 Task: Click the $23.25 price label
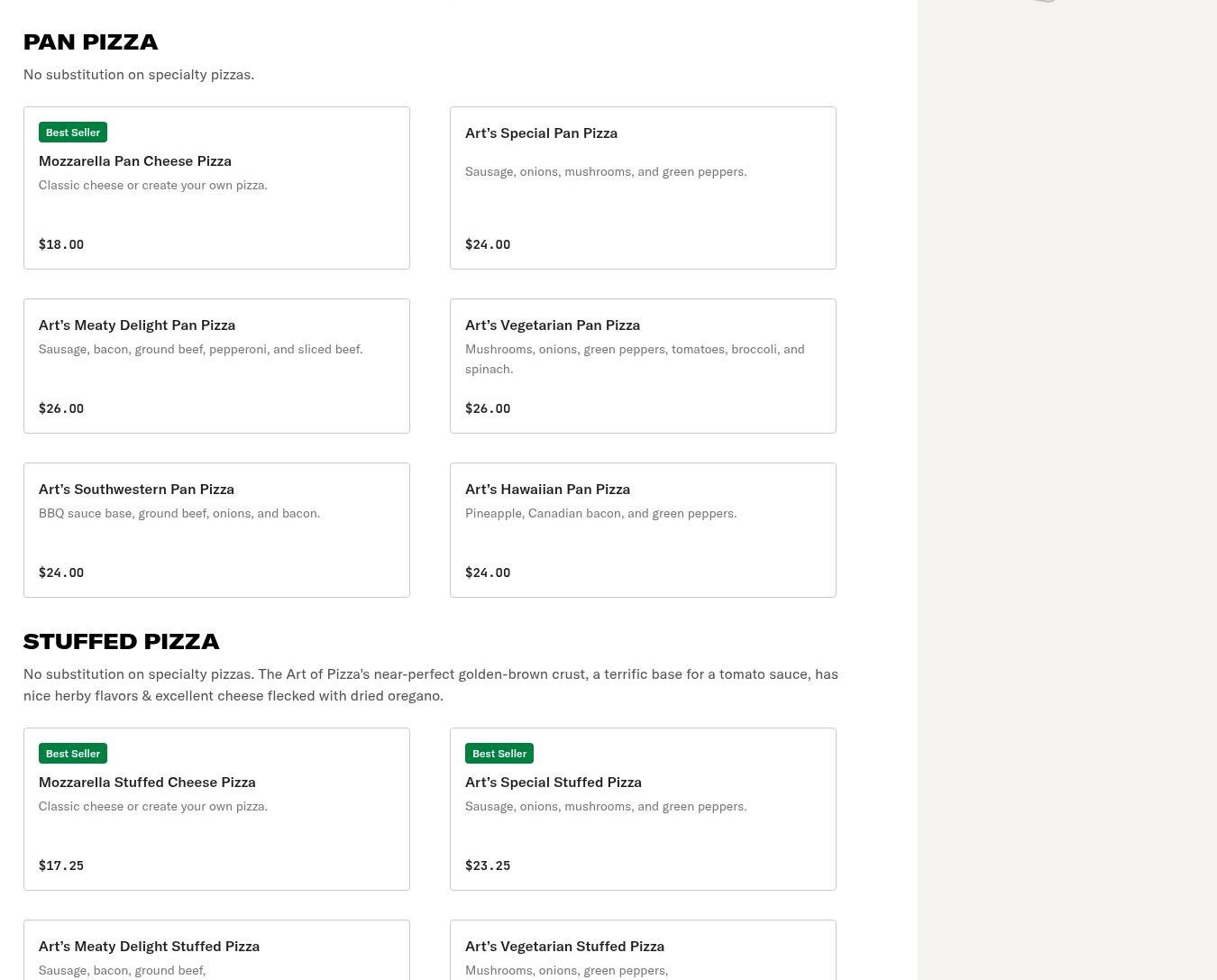pos(488,866)
